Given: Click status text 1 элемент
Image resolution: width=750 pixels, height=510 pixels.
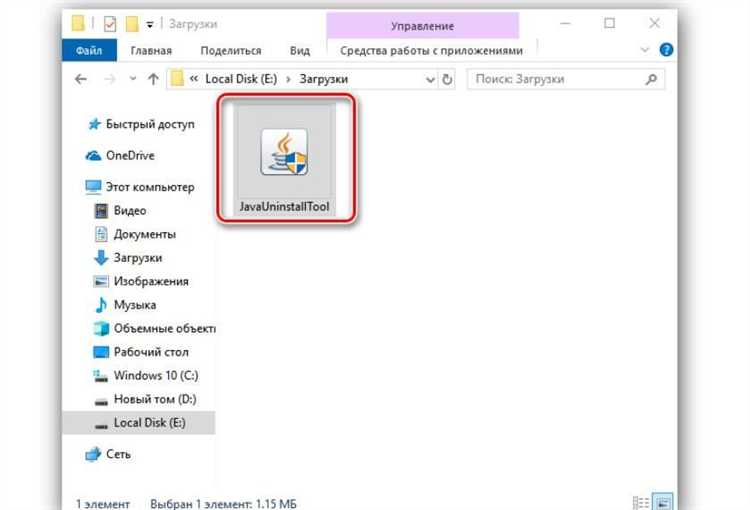Looking at the screenshot, I should [x=103, y=504].
